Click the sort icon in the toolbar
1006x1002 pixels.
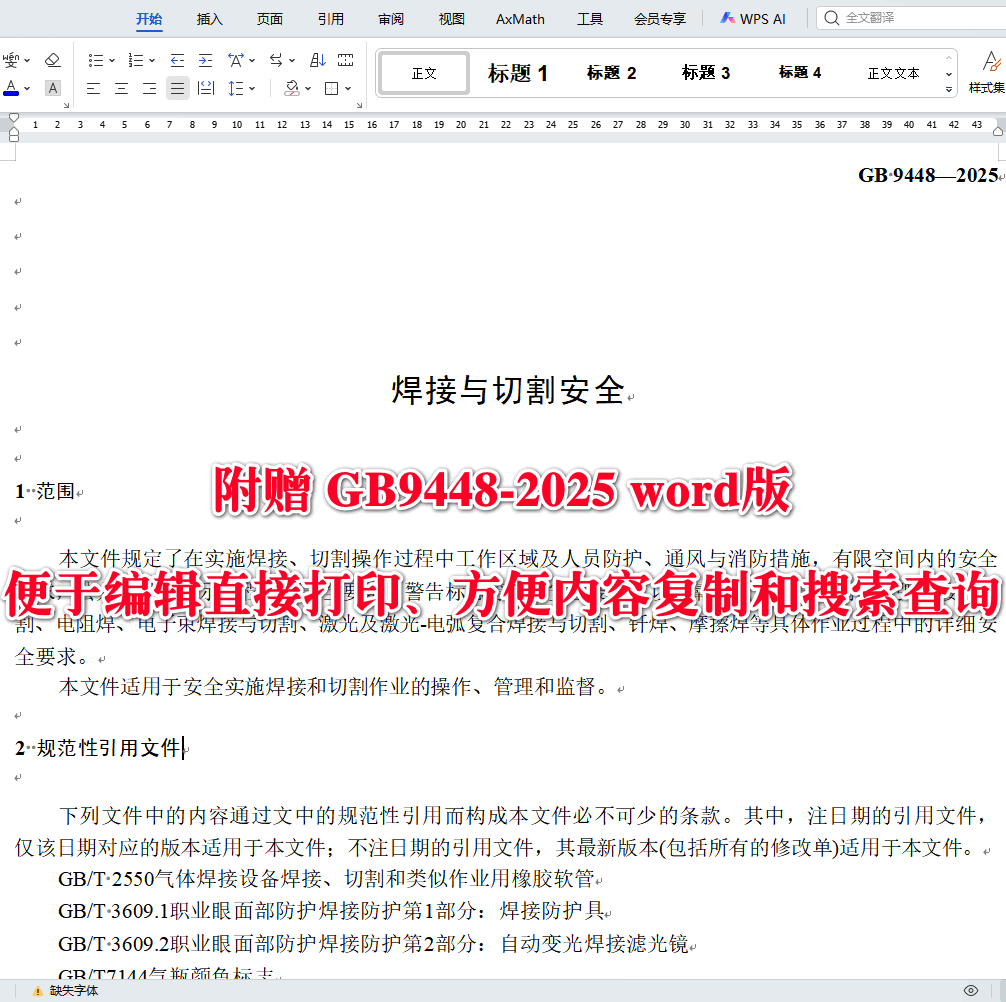pos(317,60)
